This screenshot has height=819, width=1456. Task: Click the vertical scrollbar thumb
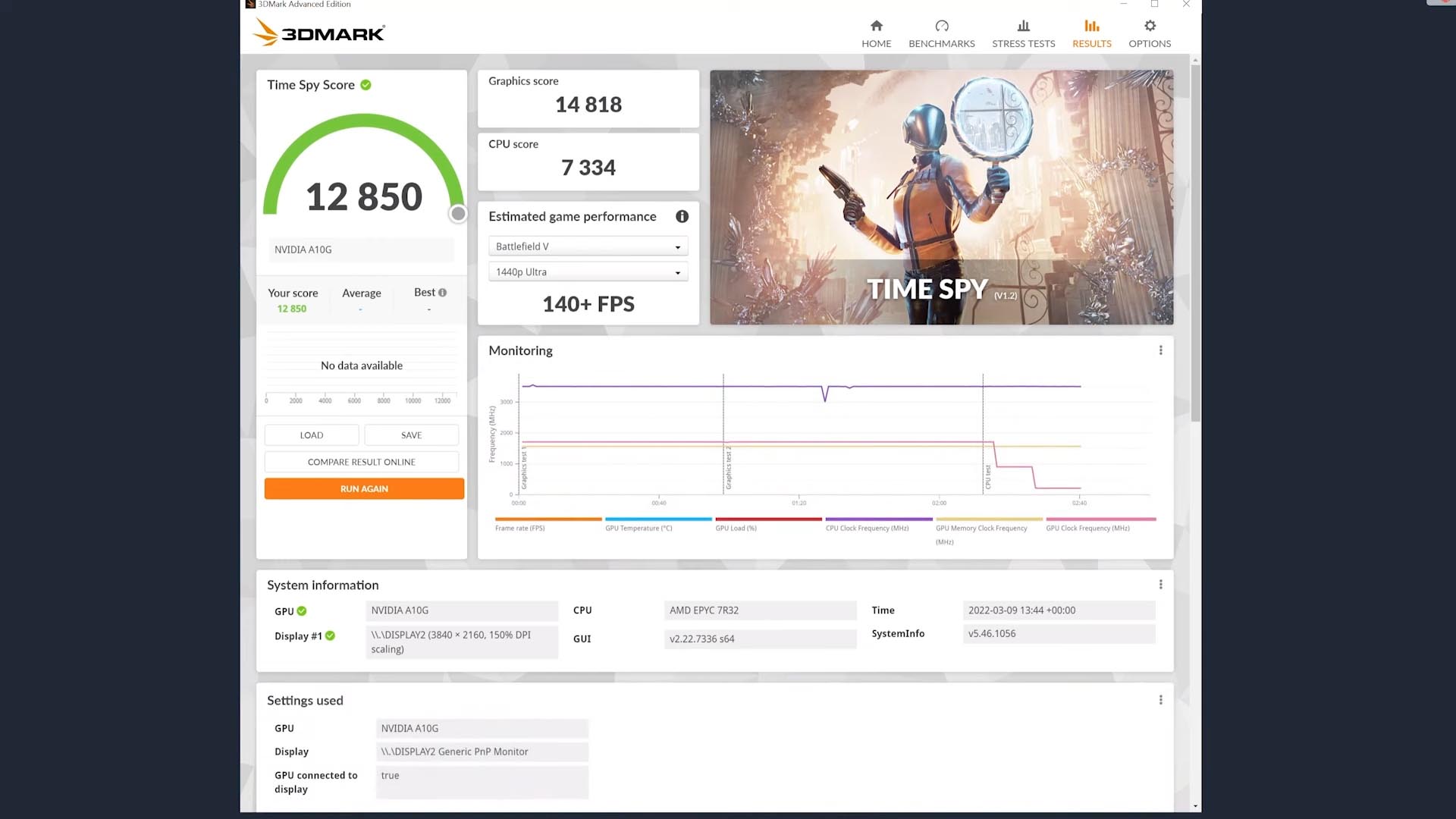tap(1195, 243)
